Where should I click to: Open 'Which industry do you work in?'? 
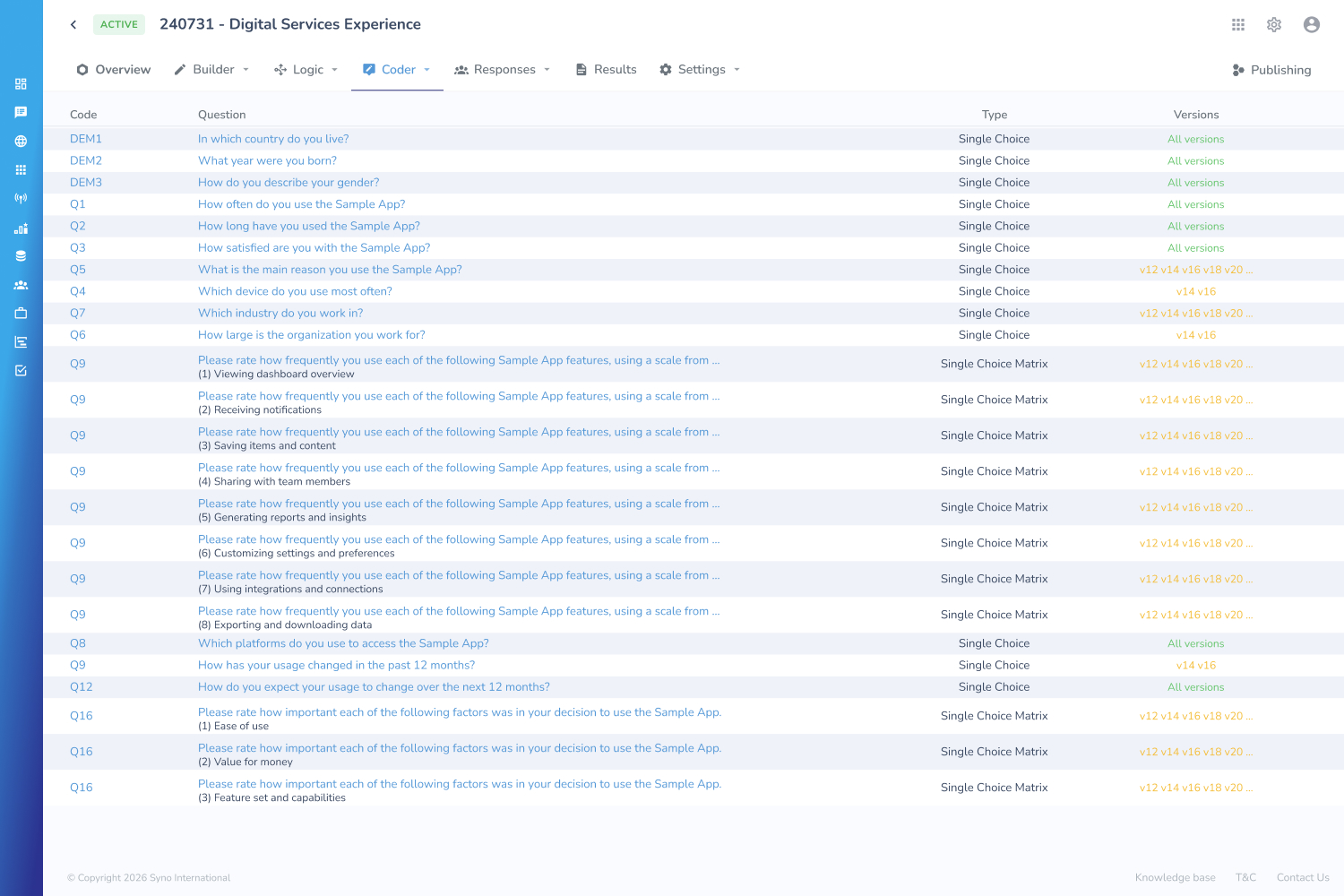point(280,313)
